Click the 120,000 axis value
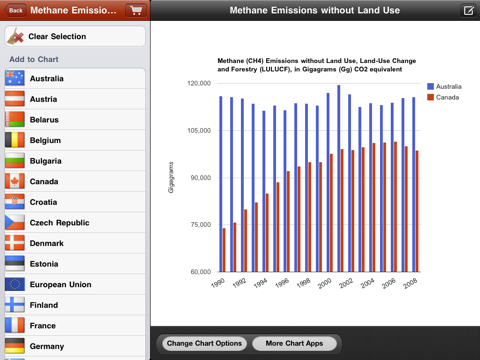Image resolution: width=480 pixels, height=360 pixels. (199, 83)
